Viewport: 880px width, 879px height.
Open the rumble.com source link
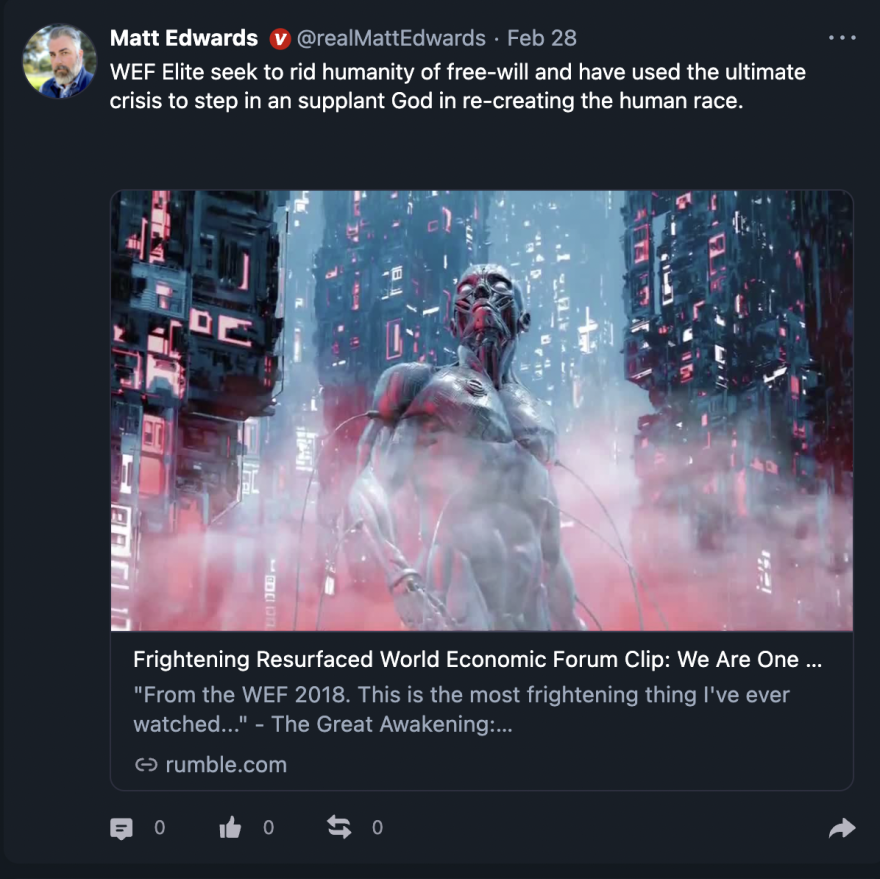tap(225, 765)
